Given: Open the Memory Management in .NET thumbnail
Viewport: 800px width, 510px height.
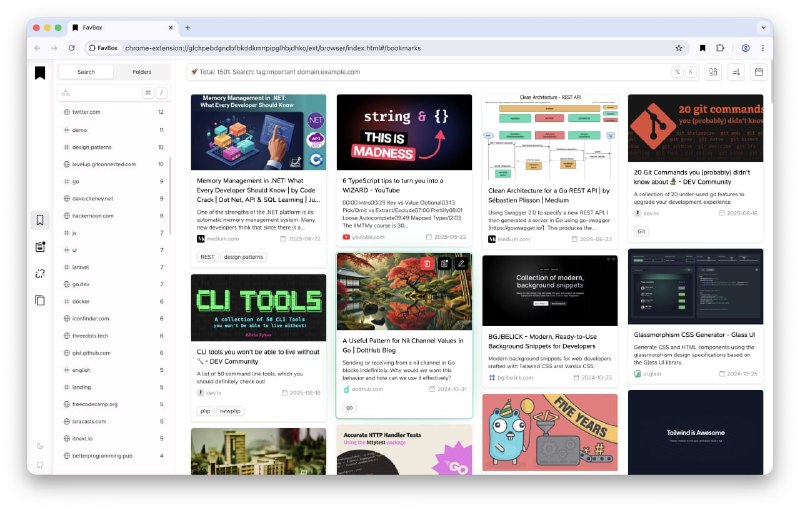Looking at the screenshot, I should 258,132.
